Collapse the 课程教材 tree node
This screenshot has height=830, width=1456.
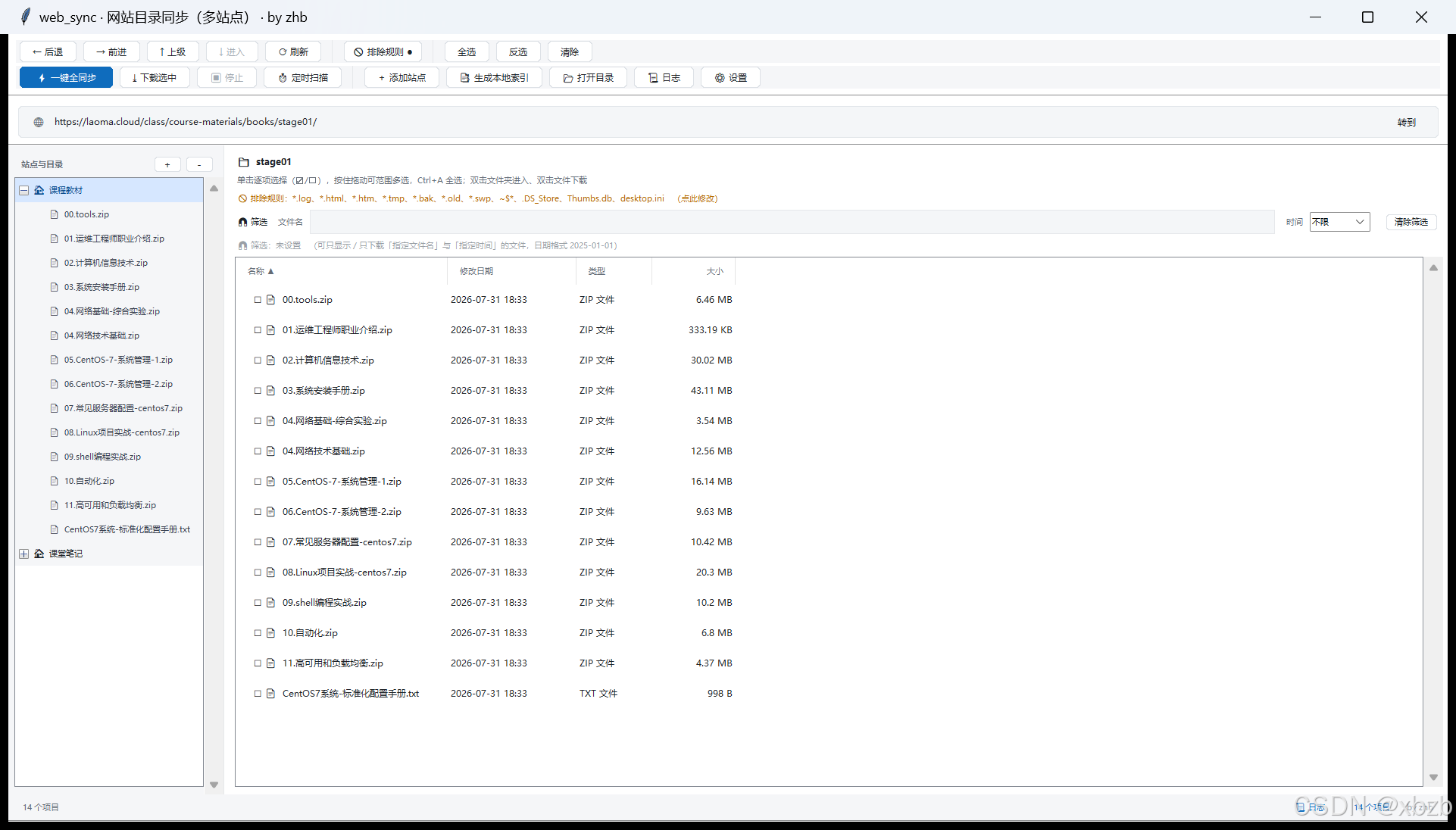[24, 190]
